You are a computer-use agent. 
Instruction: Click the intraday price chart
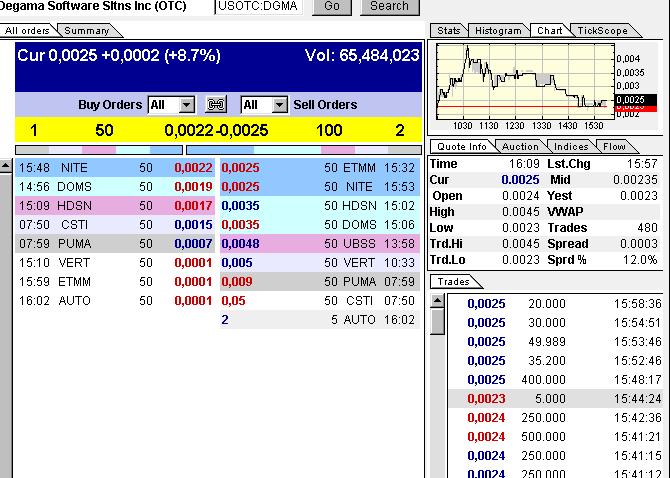point(526,82)
